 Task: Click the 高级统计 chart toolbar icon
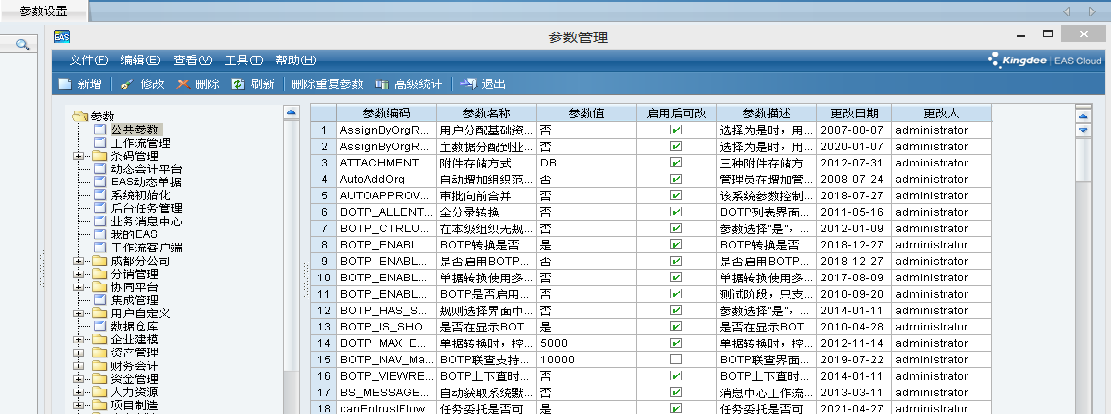click(x=382, y=84)
